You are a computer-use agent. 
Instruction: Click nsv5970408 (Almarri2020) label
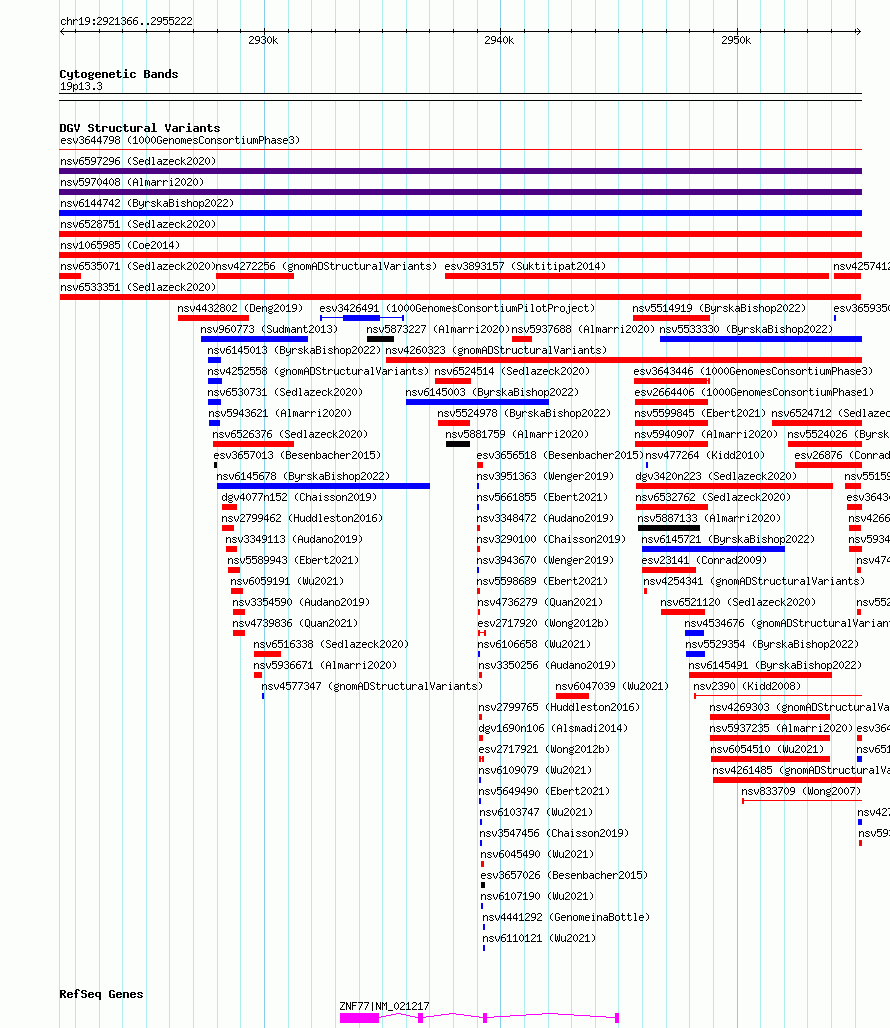tap(132, 182)
